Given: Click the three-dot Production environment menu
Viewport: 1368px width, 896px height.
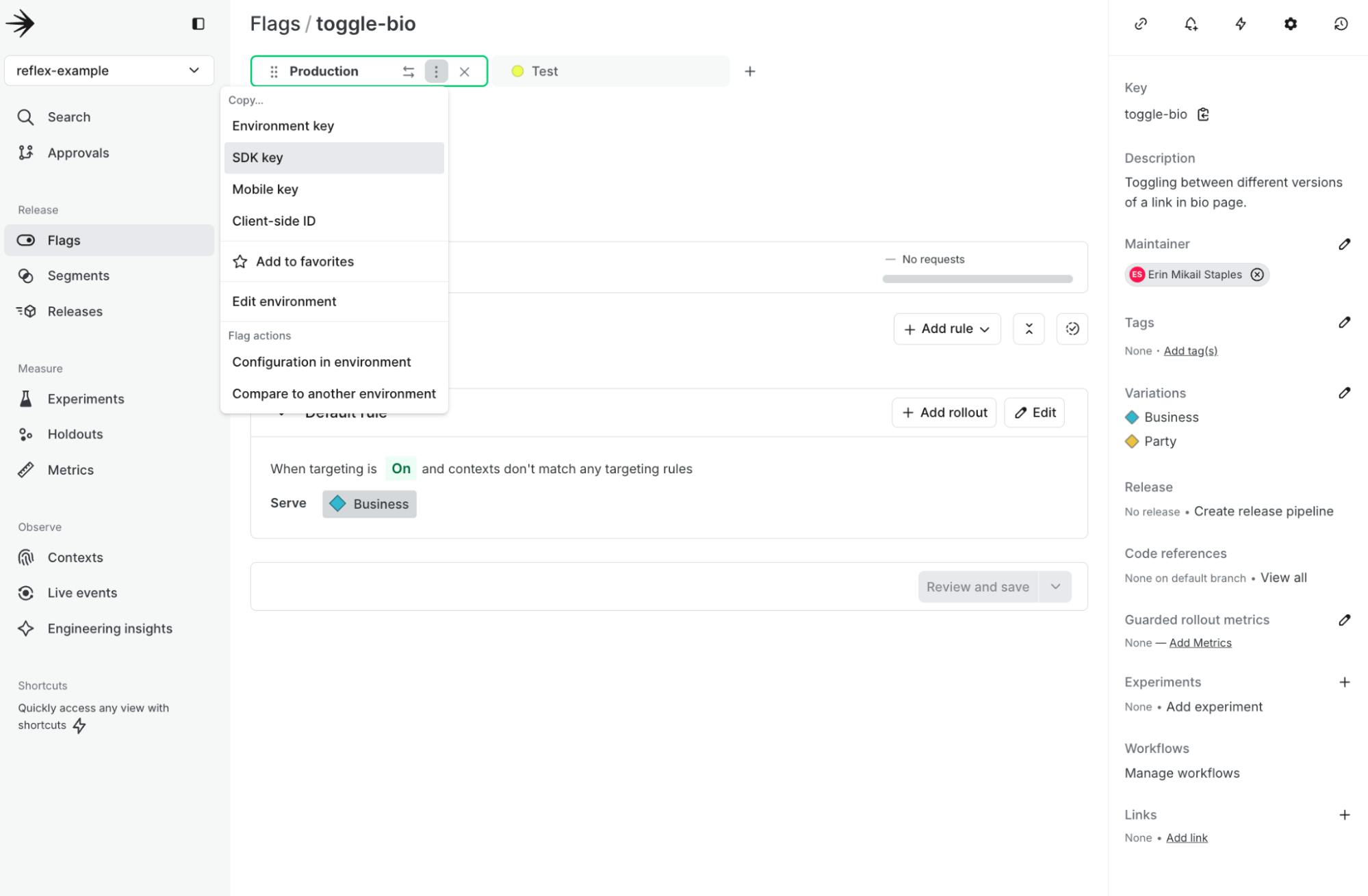Looking at the screenshot, I should click(x=436, y=72).
